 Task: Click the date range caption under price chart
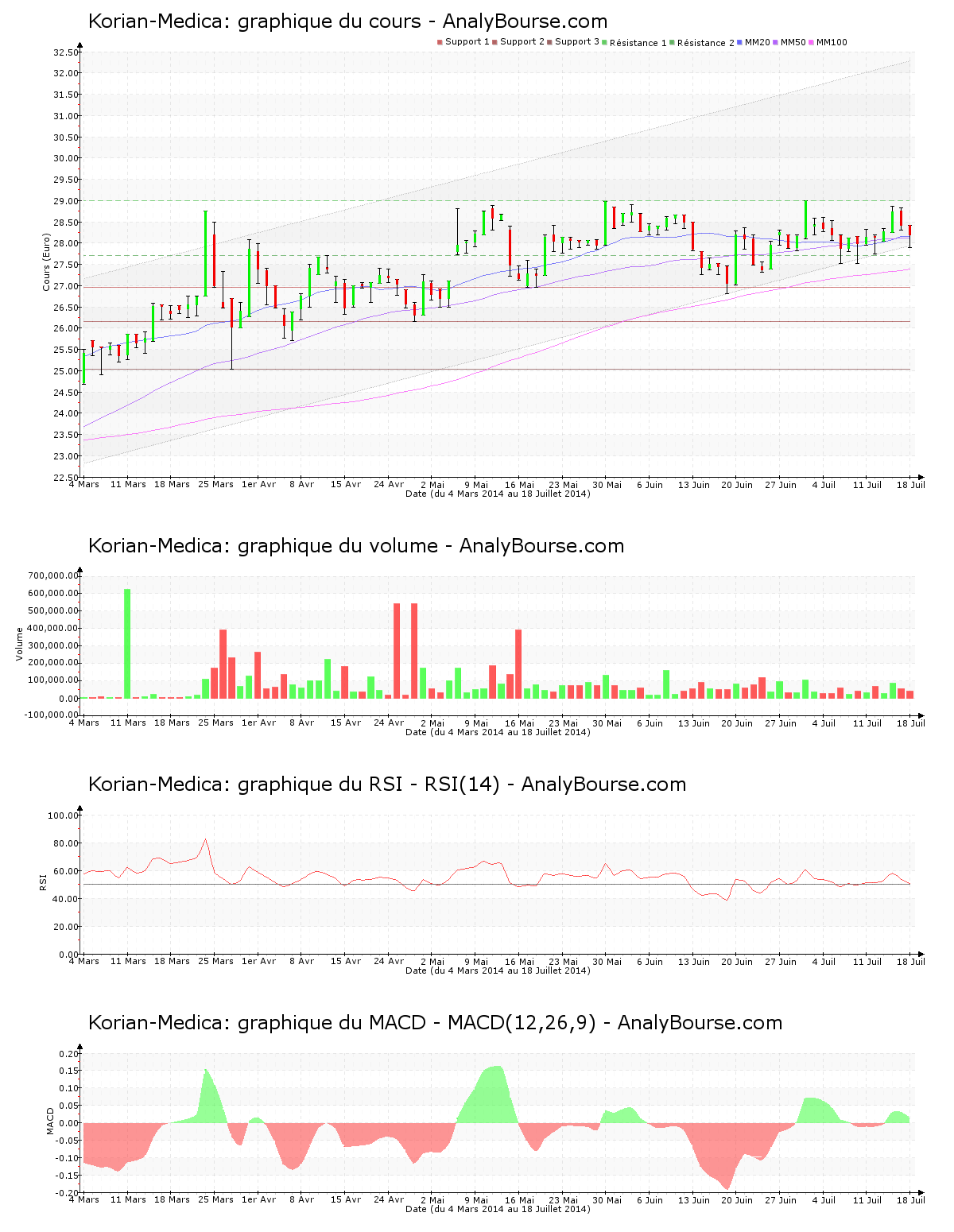click(x=498, y=494)
